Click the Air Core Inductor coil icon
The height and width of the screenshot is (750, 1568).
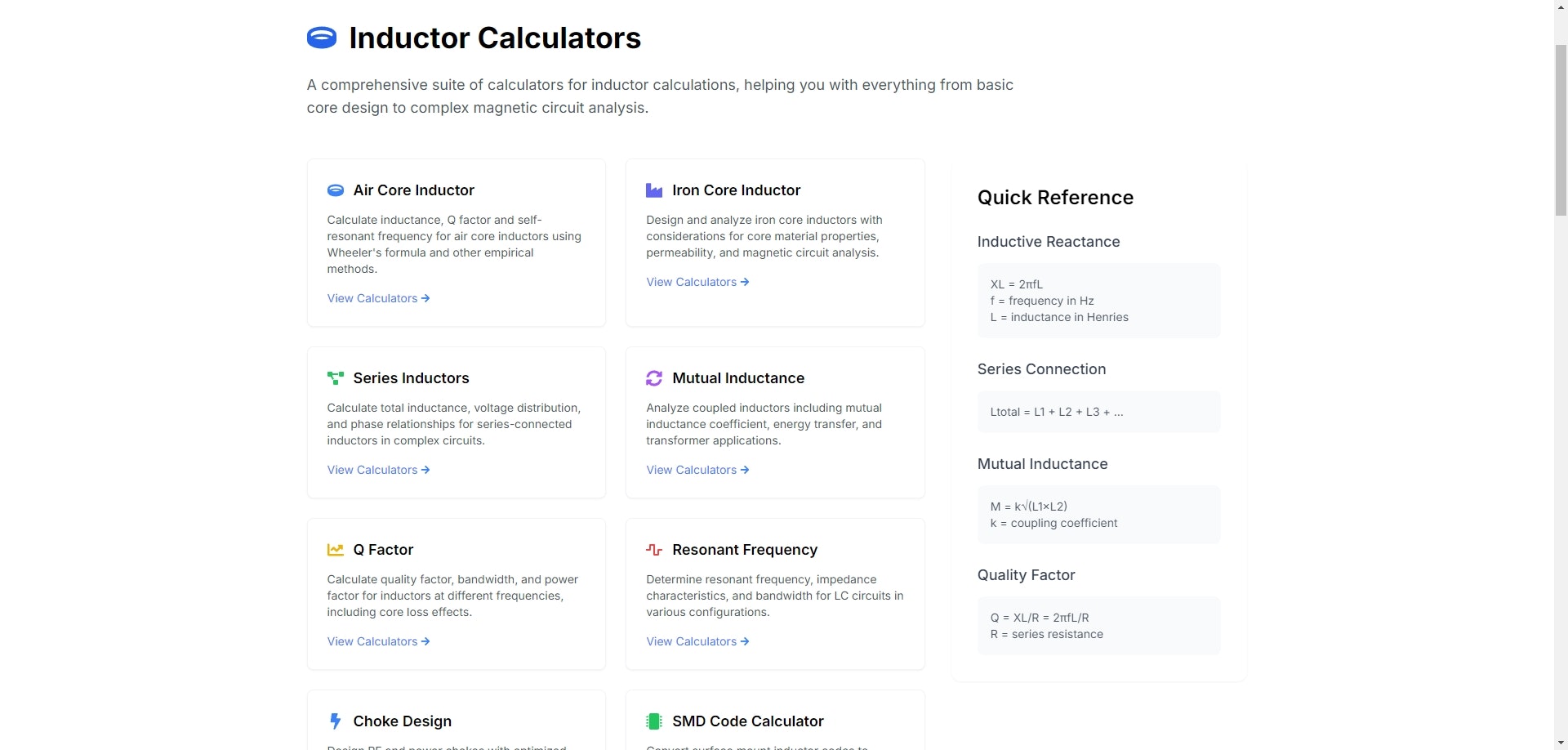[335, 190]
